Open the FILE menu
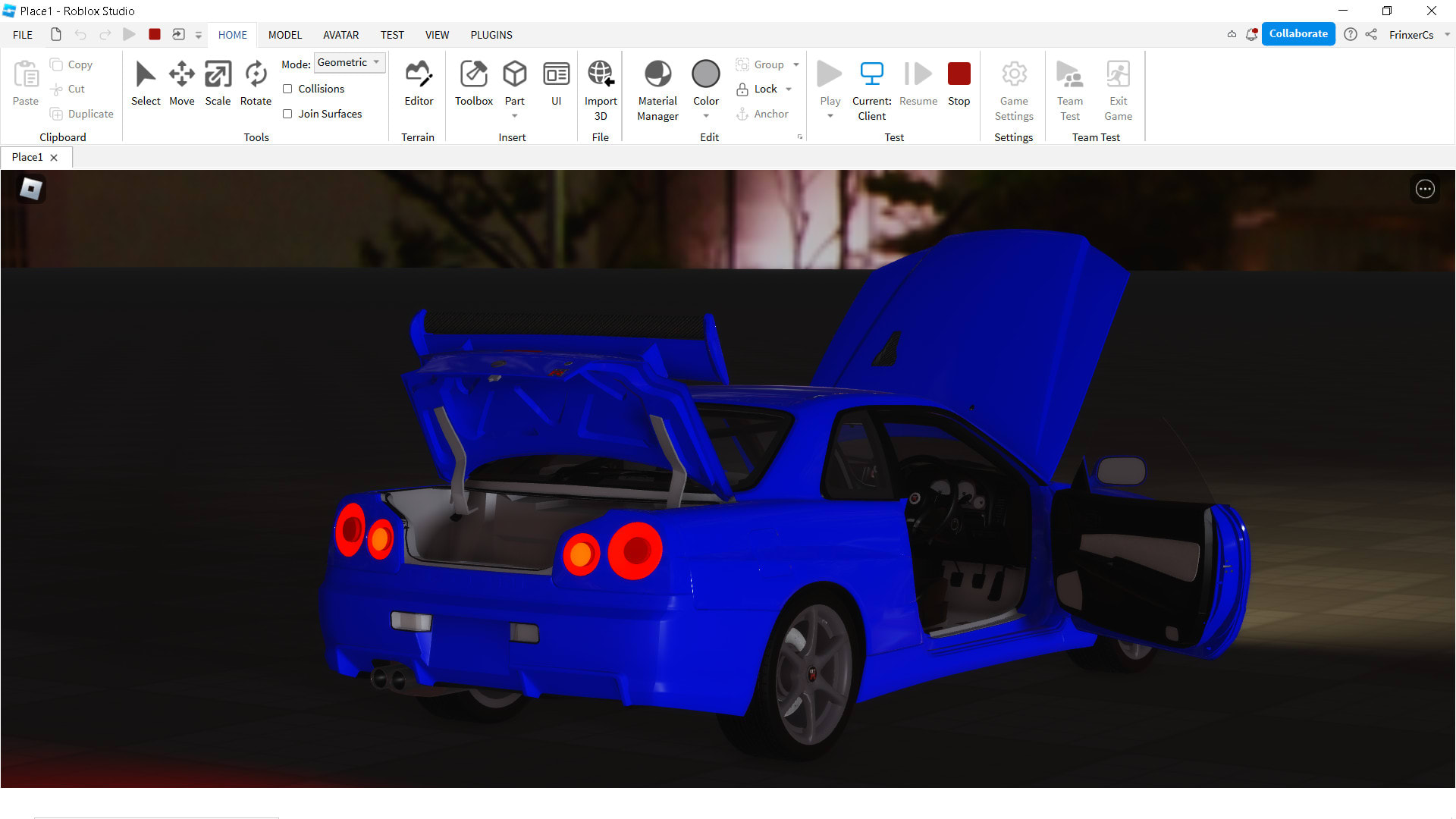The height and width of the screenshot is (819, 1456). click(x=23, y=35)
